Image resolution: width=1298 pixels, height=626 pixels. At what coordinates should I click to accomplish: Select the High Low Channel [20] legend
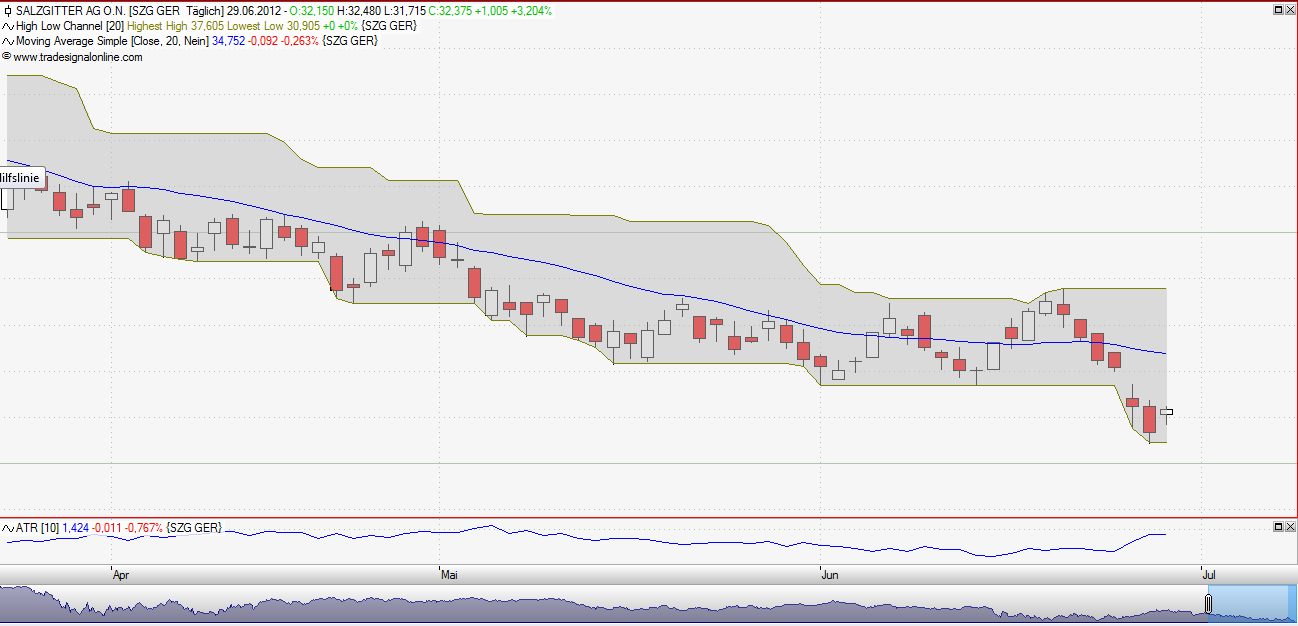tap(69, 26)
